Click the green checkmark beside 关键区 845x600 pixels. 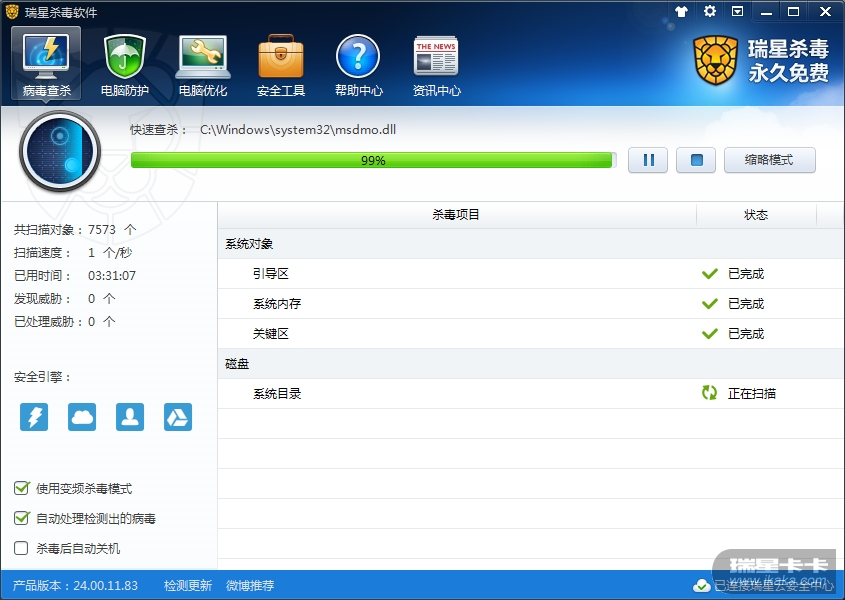[x=710, y=334]
